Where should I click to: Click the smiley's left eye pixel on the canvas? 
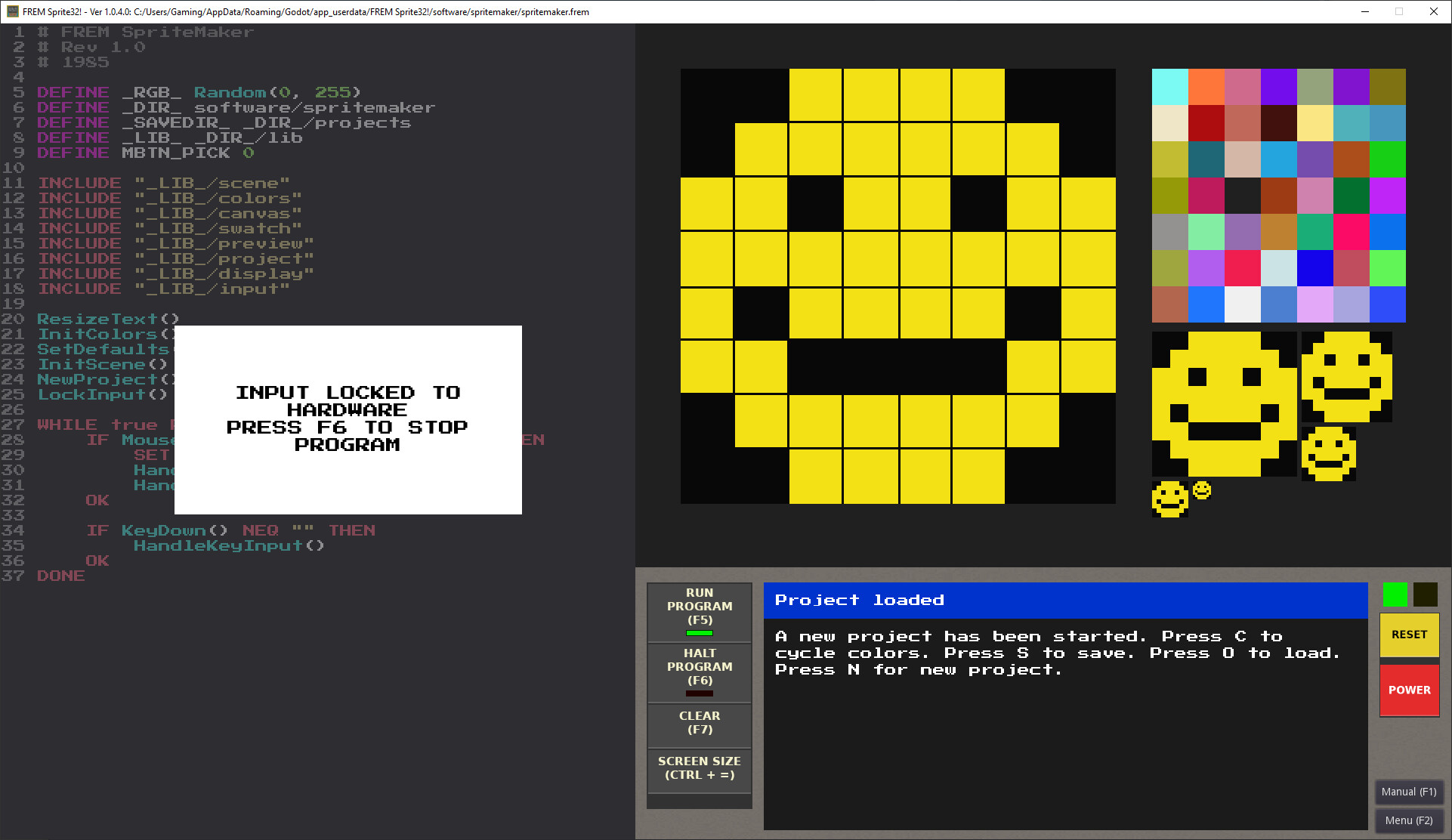[815, 205]
